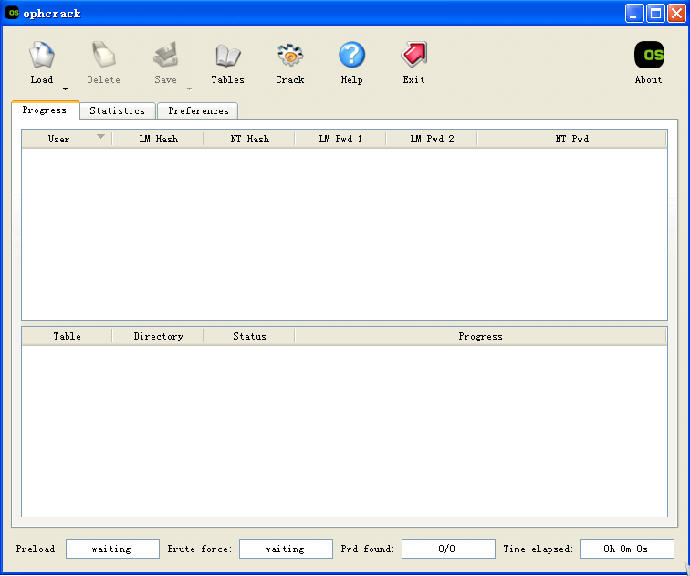Screen dimensions: 690x576
Task: Open Help question mark icon
Action: pyautogui.click(x=351, y=56)
